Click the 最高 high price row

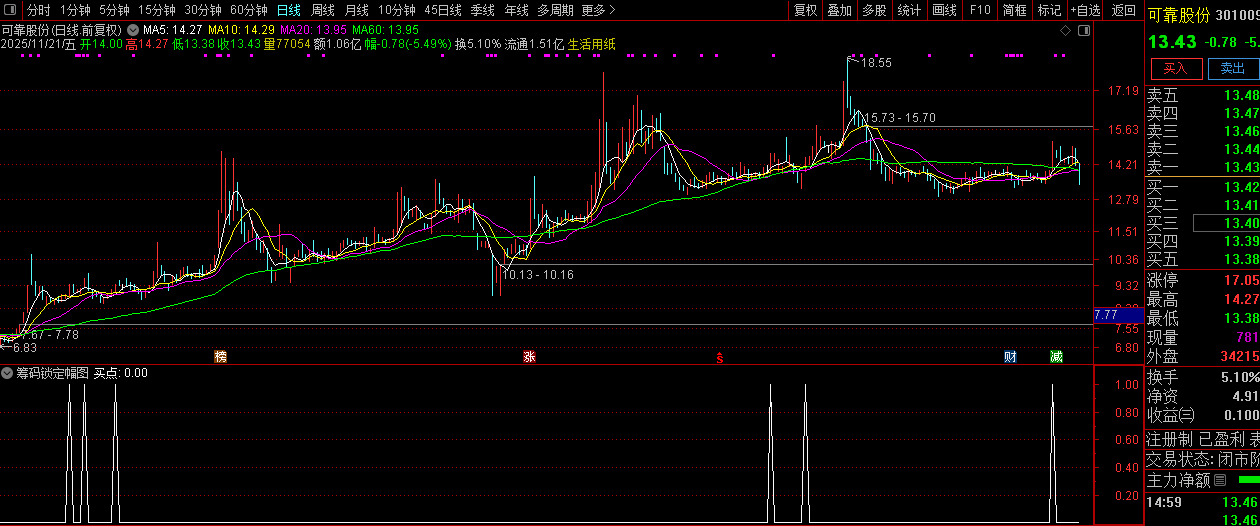(x=1202, y=299)
